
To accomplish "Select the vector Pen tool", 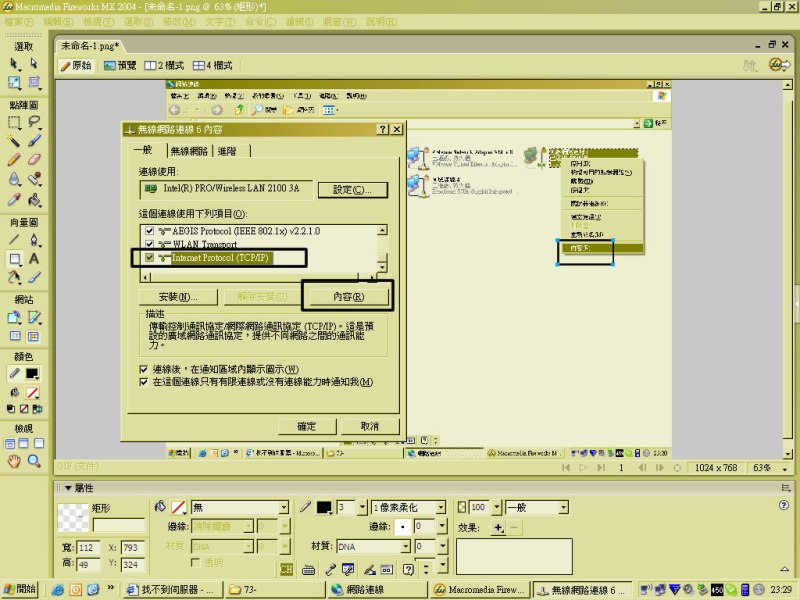I will tap(34, 239).
